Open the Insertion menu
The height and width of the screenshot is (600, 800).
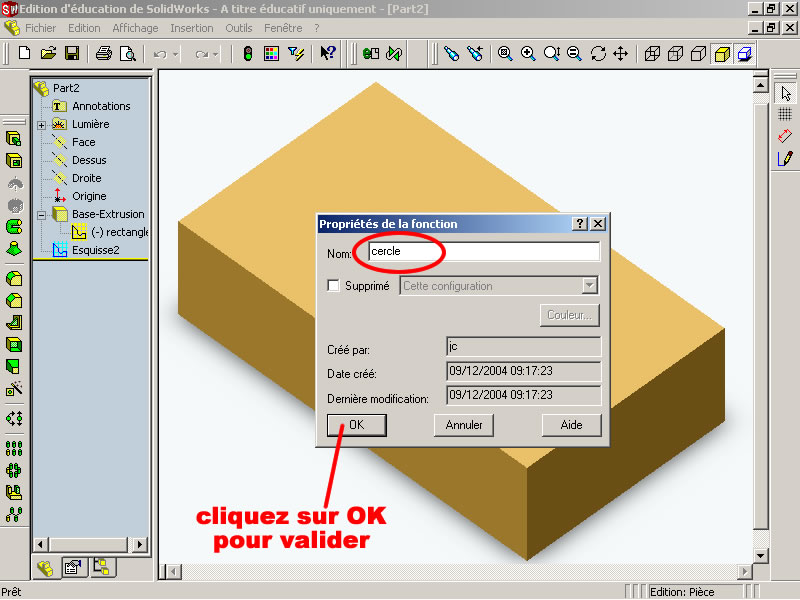coord(192,28)
